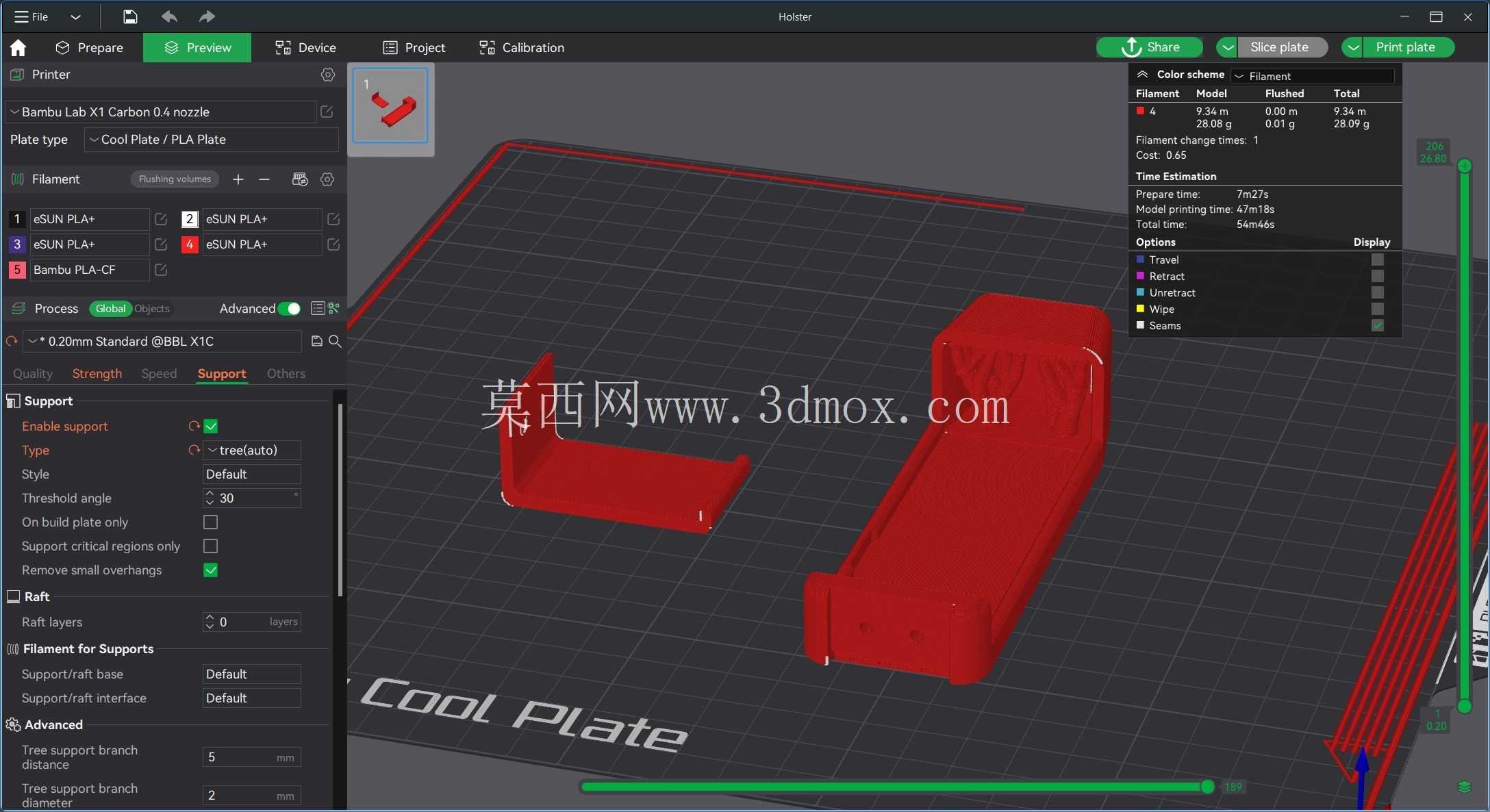The height and width of the screenshot is (812, 1490).
Task: Open Flushing volumes button
Action: [x=175, y=179]
